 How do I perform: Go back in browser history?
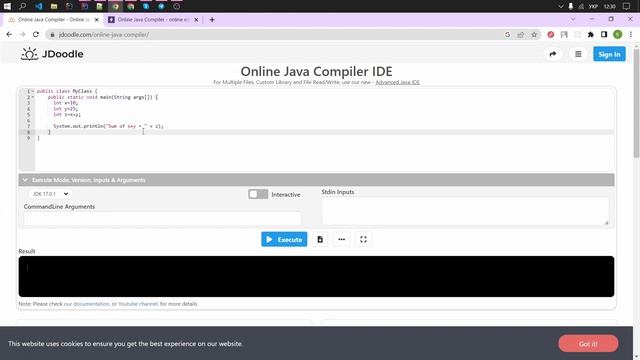click(9, 35)
